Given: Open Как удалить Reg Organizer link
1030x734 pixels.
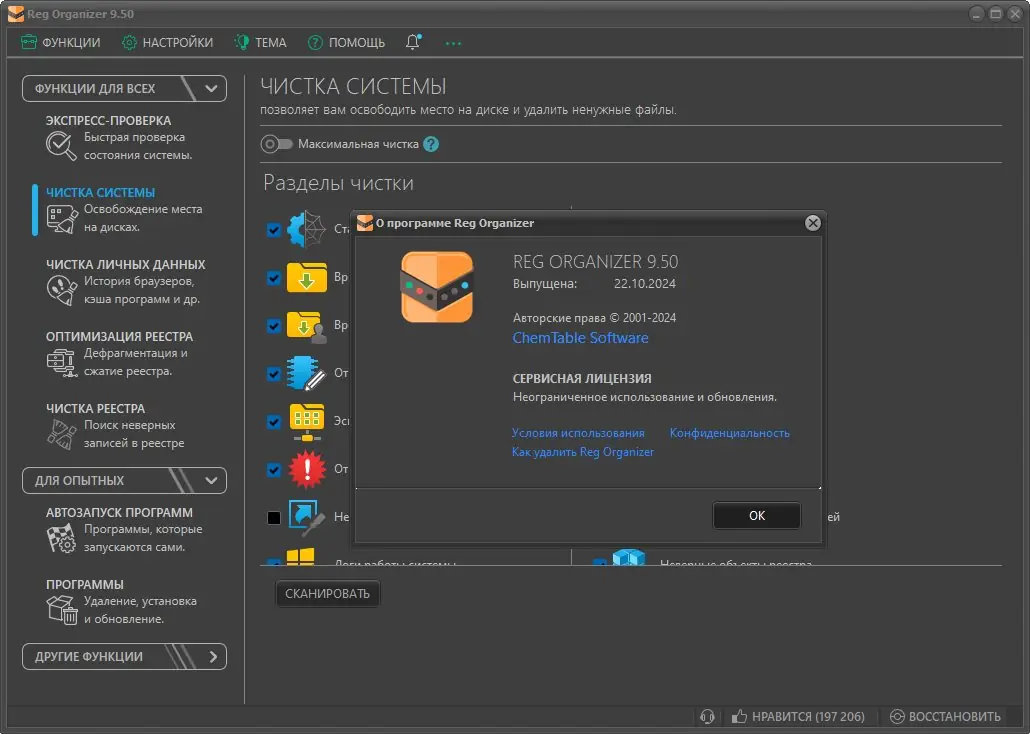Looking at the screenshot, I should (583, 452).
